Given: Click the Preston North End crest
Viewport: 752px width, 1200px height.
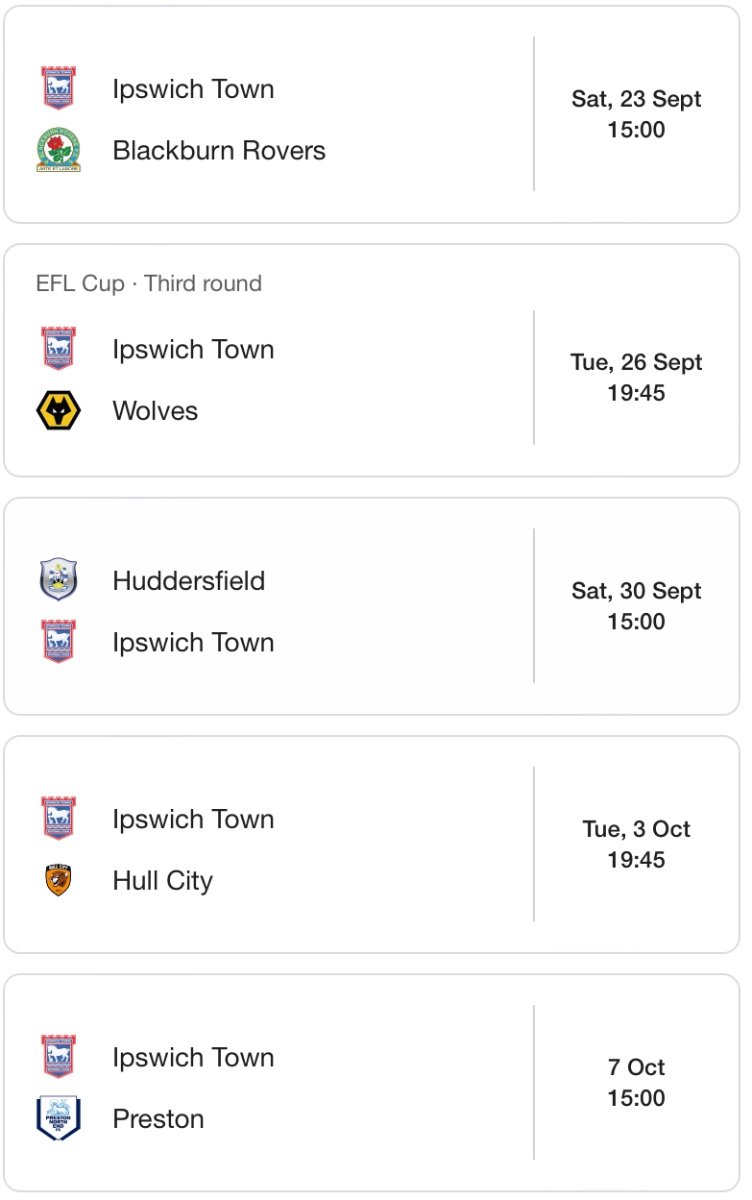Looking at the screenshot, I should [58, 1118].
